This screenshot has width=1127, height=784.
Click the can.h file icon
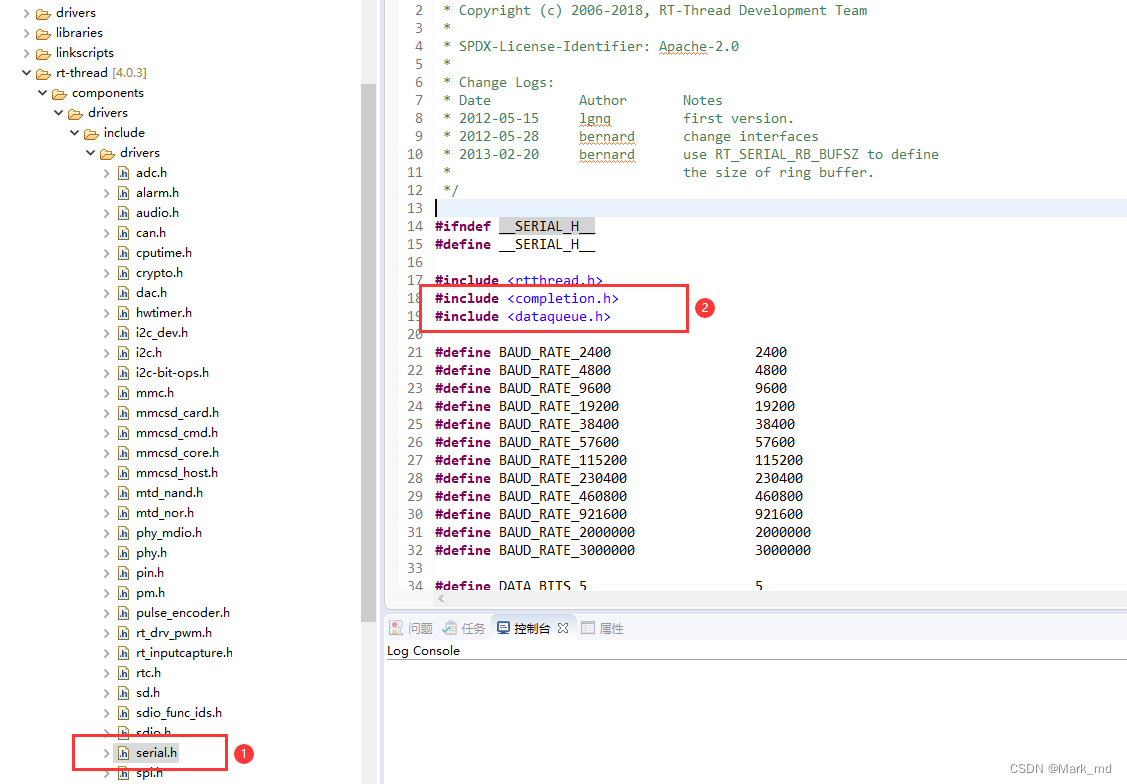(x=124, y=233)
